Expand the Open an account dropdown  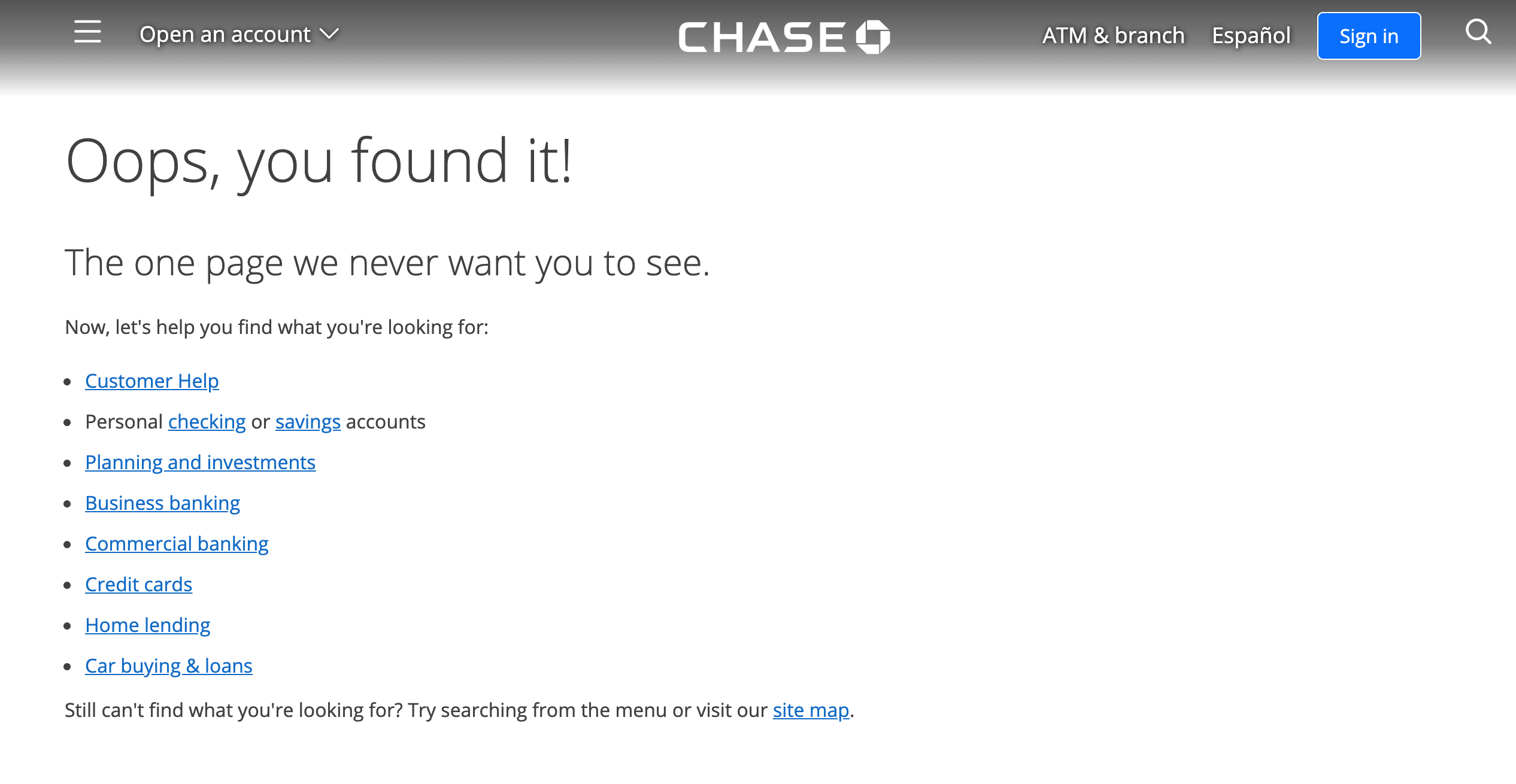point(225,35)
